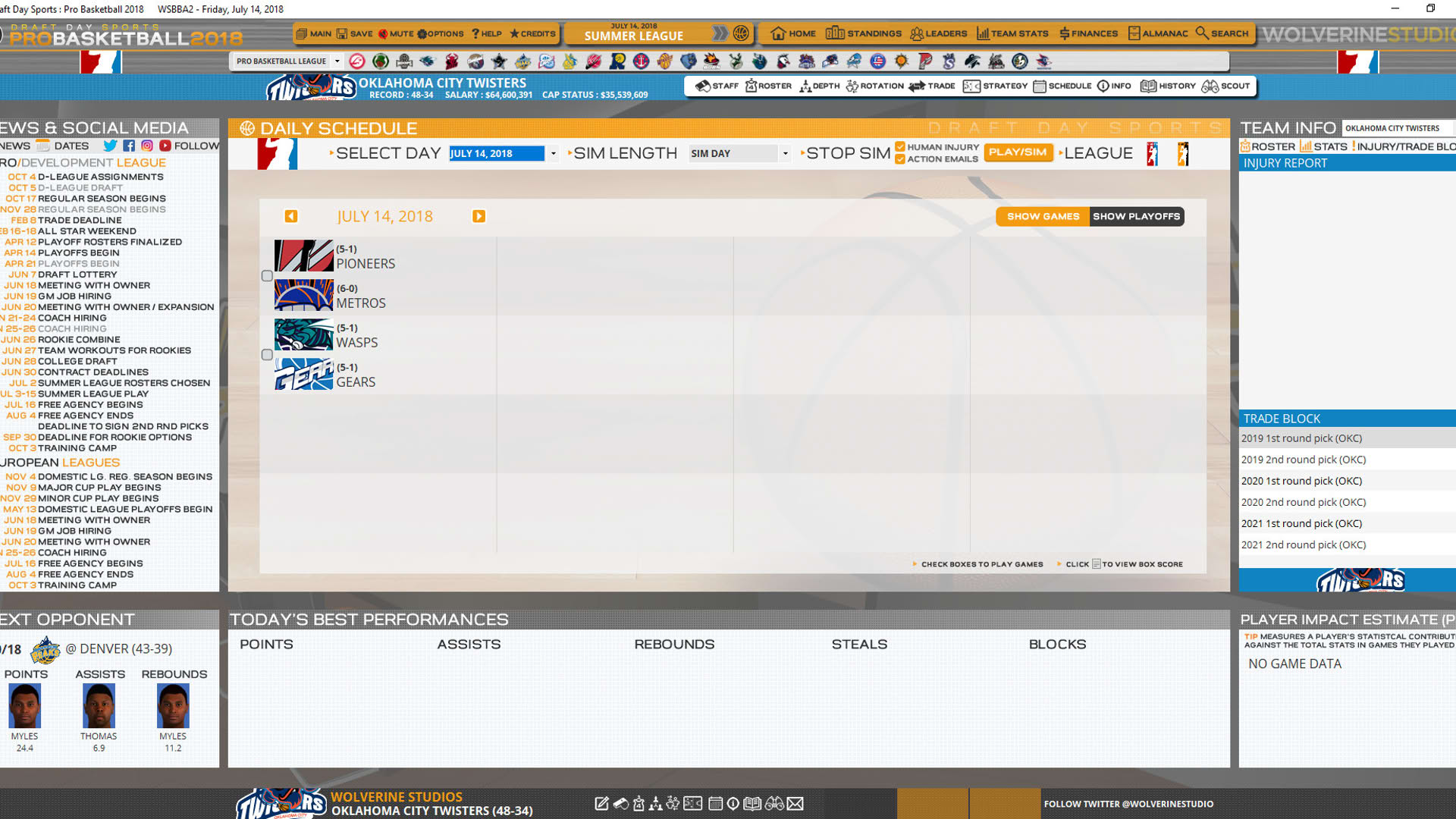Open the Roster team menu
Screen dimensions: 1456x819
point(768,86)
